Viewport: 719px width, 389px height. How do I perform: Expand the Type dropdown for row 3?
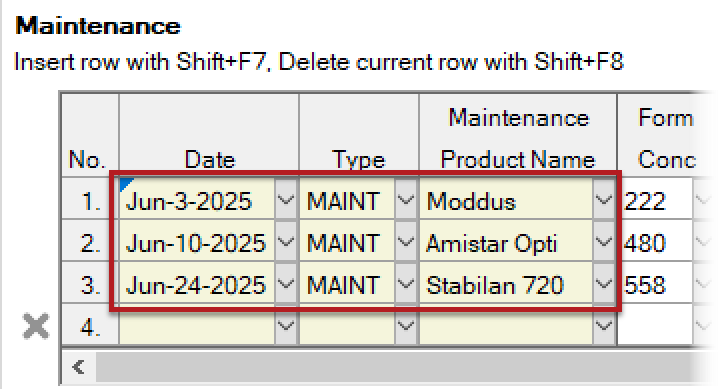click(406, 283)
